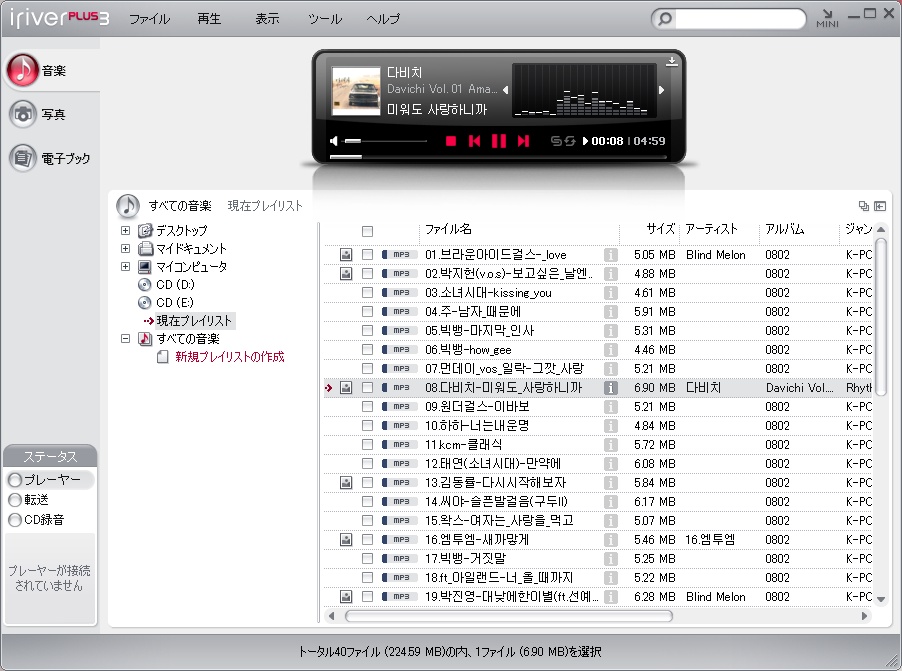Expand the デスクトップ tree node
The width and height of the screenshot is (902, 671).
click(125, 230)
